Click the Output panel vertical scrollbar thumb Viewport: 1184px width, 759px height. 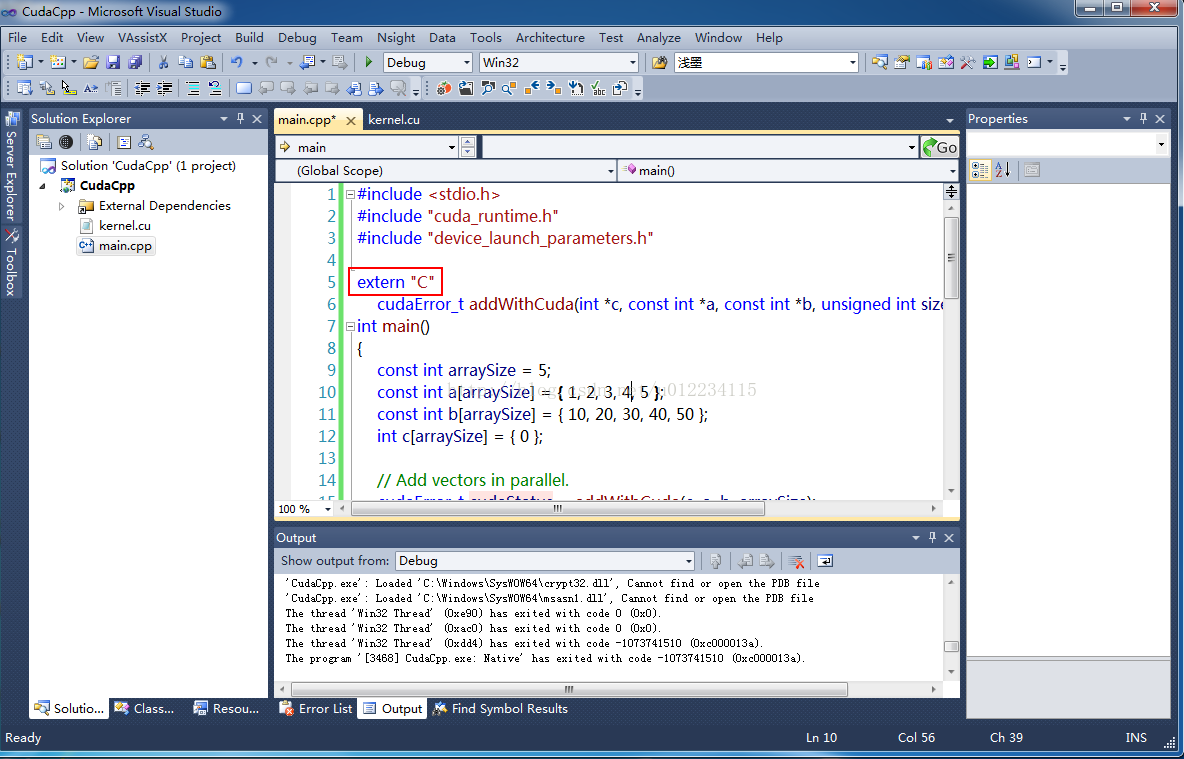coord(951,646)
